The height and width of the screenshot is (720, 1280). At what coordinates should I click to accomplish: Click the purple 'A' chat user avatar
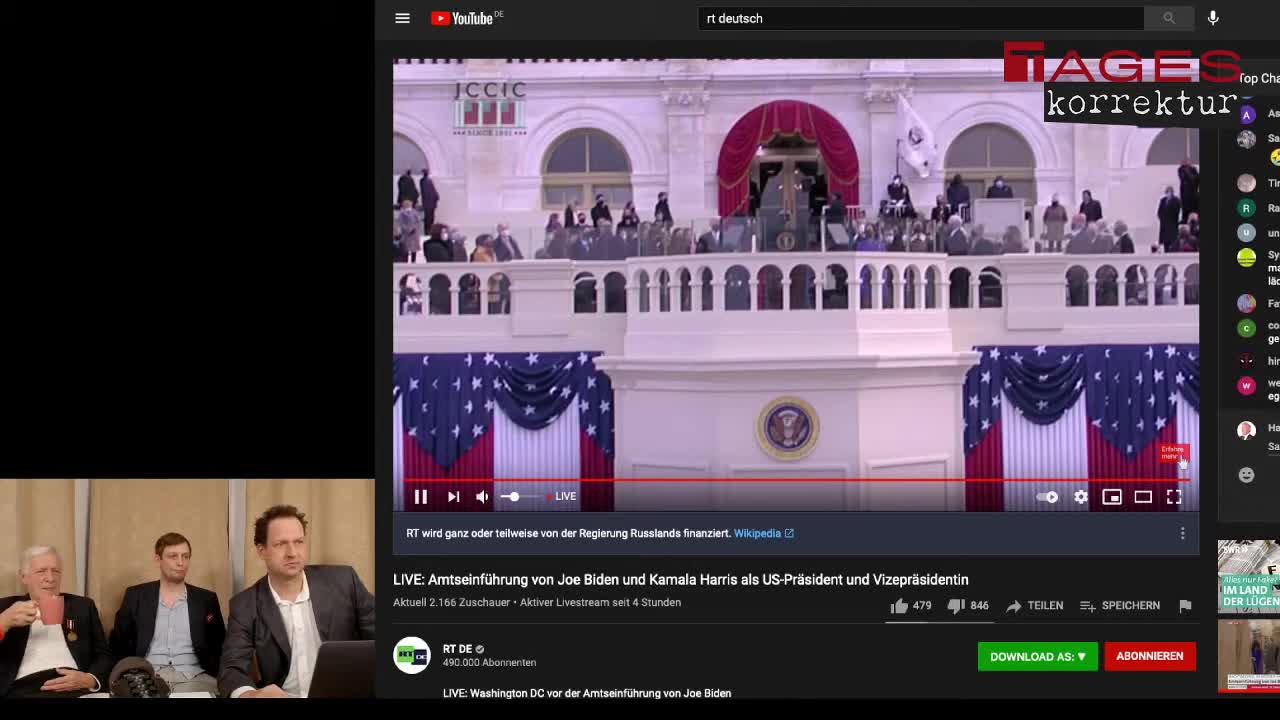point(1246,114)
